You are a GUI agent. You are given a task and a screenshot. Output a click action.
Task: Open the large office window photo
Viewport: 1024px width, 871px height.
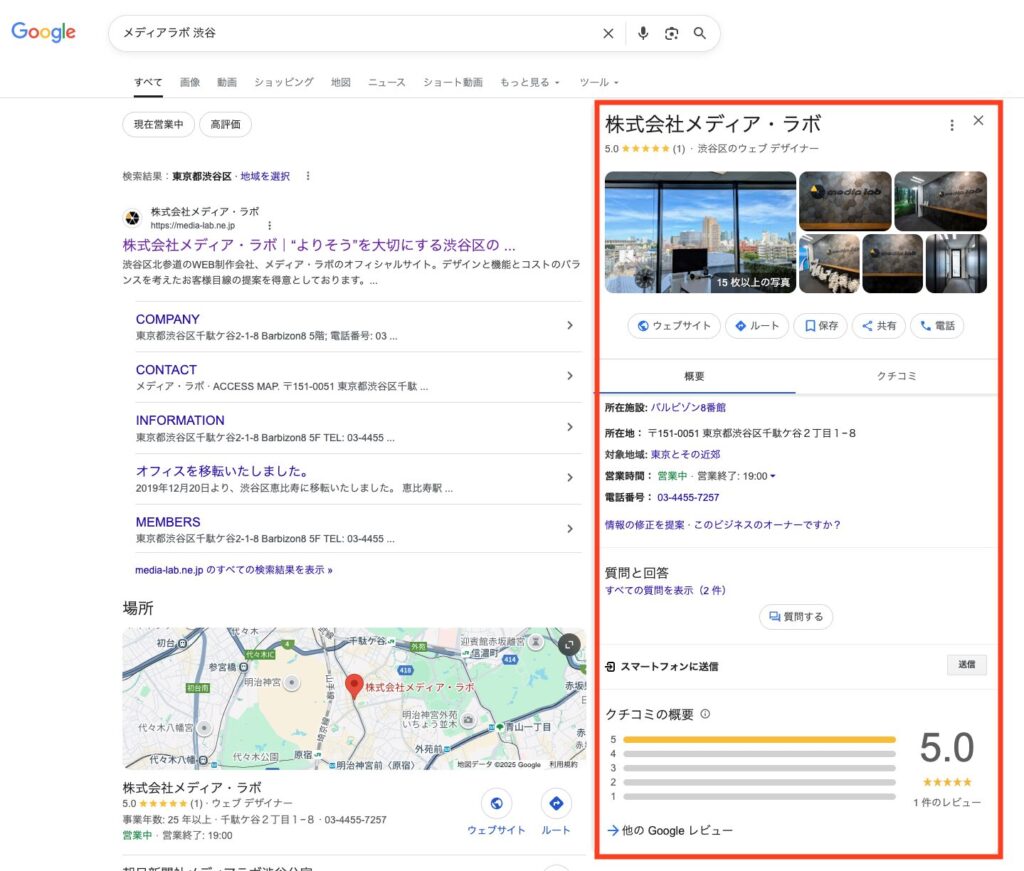[x=700, y=232]
